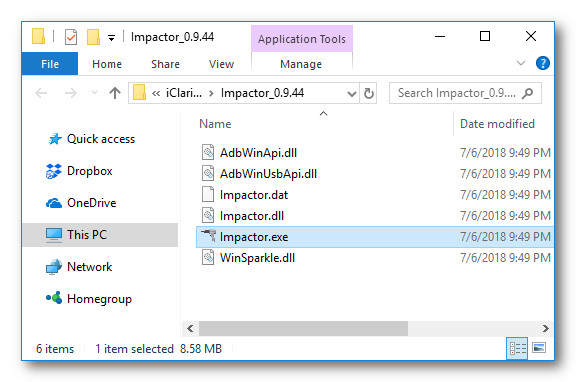The image size is (576, 382).
Task: Open the File menu tab
Action: pos(50,64)
